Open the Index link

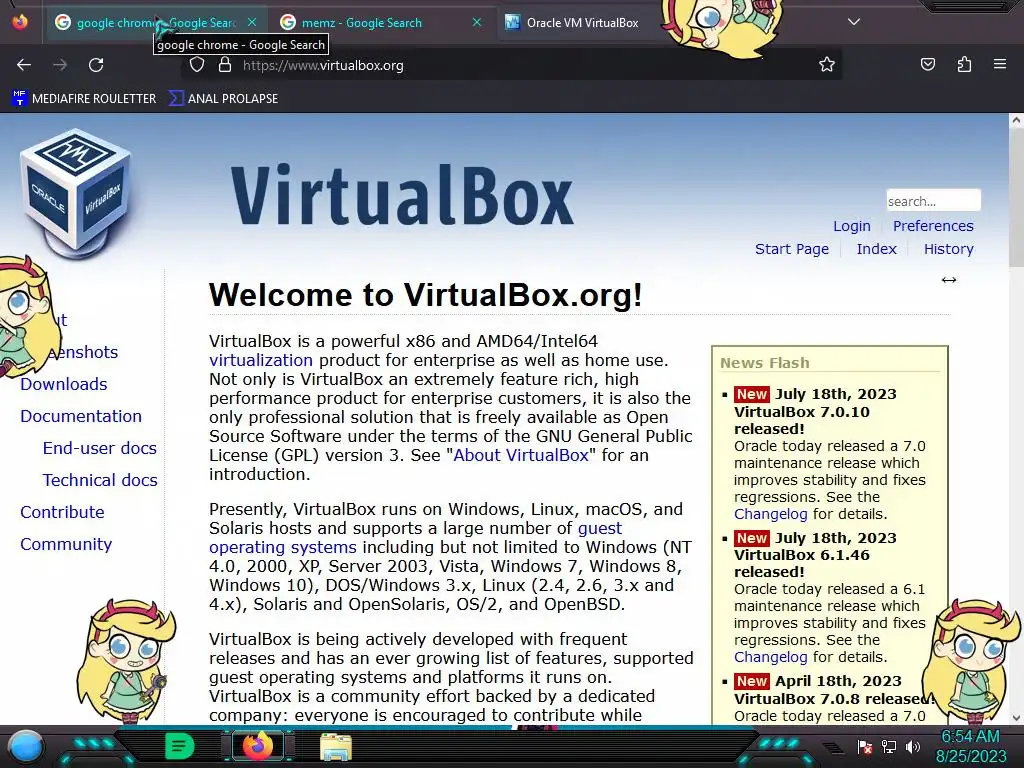pos(876,249)
